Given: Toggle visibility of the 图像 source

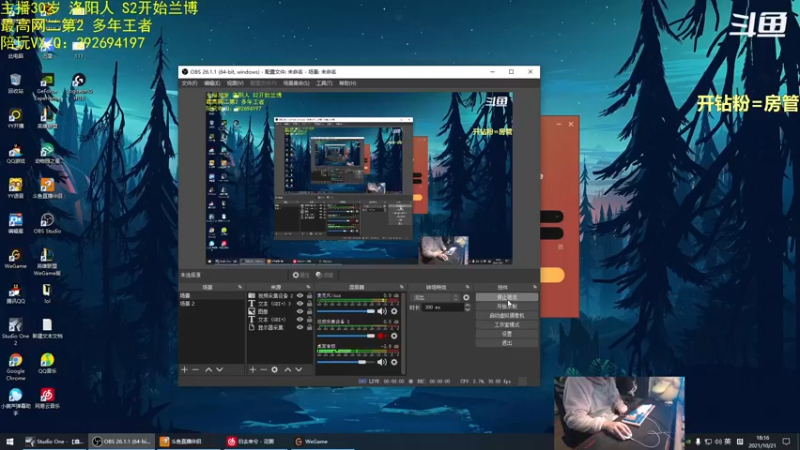Looking at the screenshot, I should 300,311.
